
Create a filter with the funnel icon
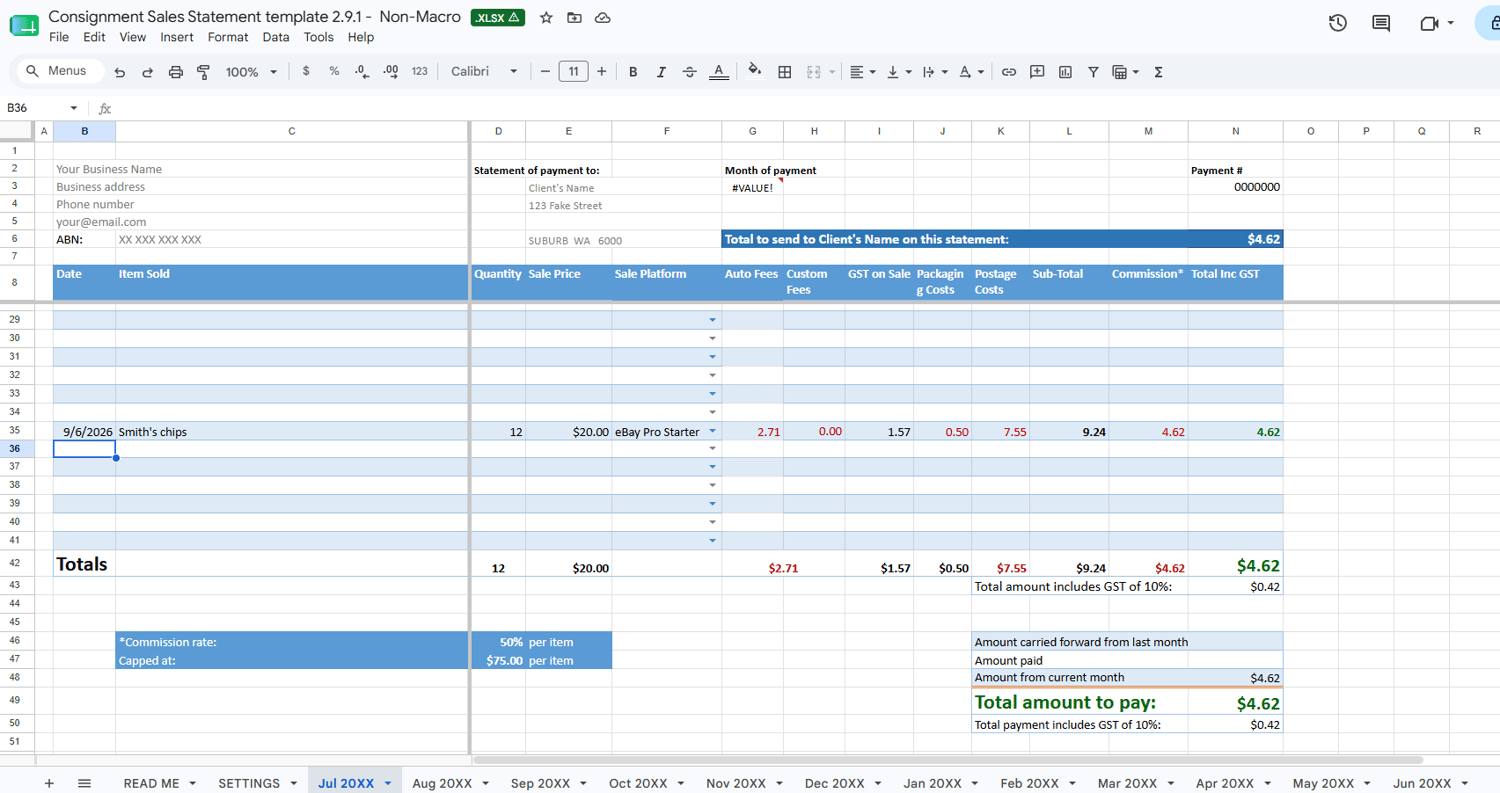coord(1093,72)
